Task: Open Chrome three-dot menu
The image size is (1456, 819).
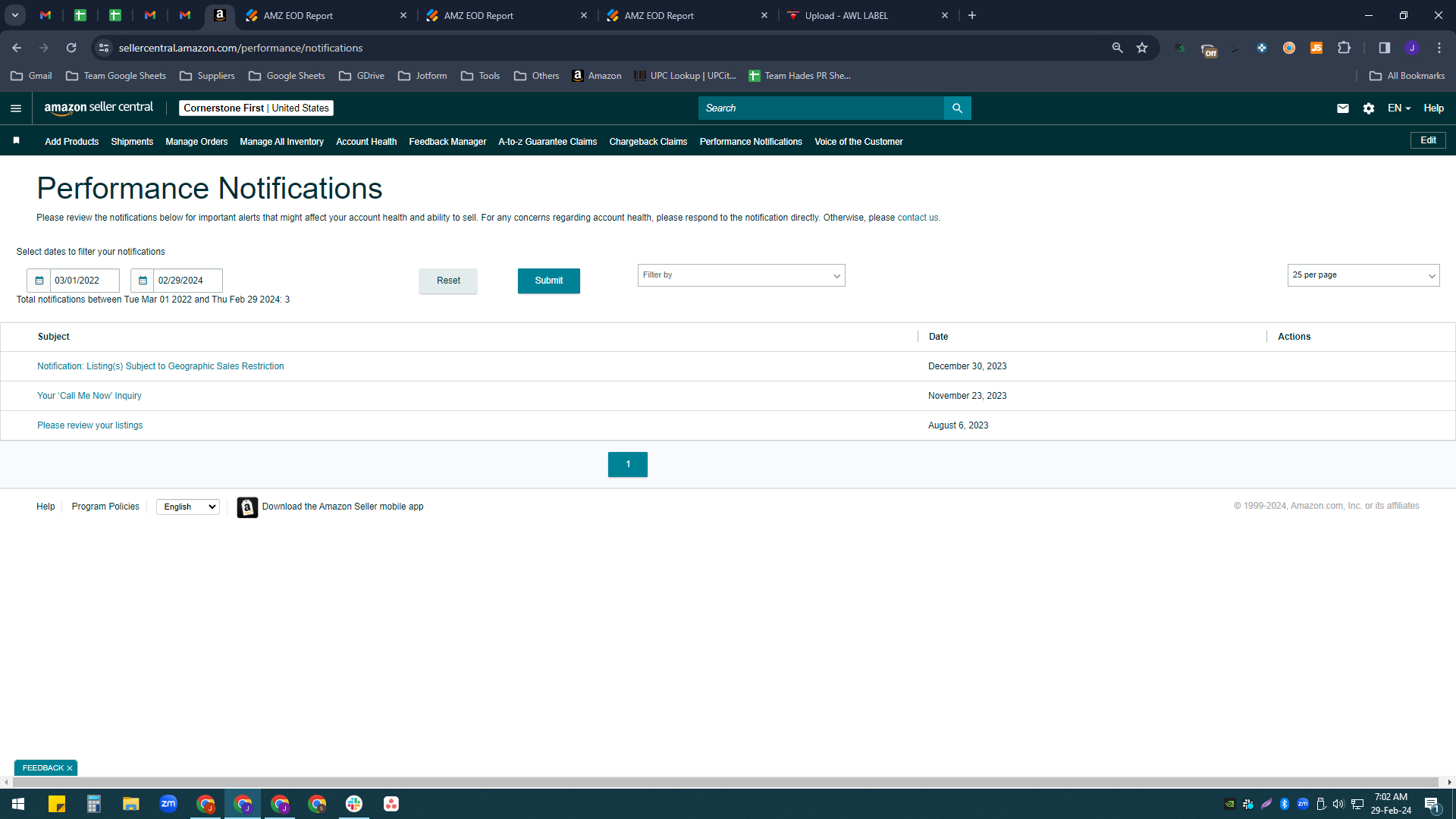Action: point(1439,48)
